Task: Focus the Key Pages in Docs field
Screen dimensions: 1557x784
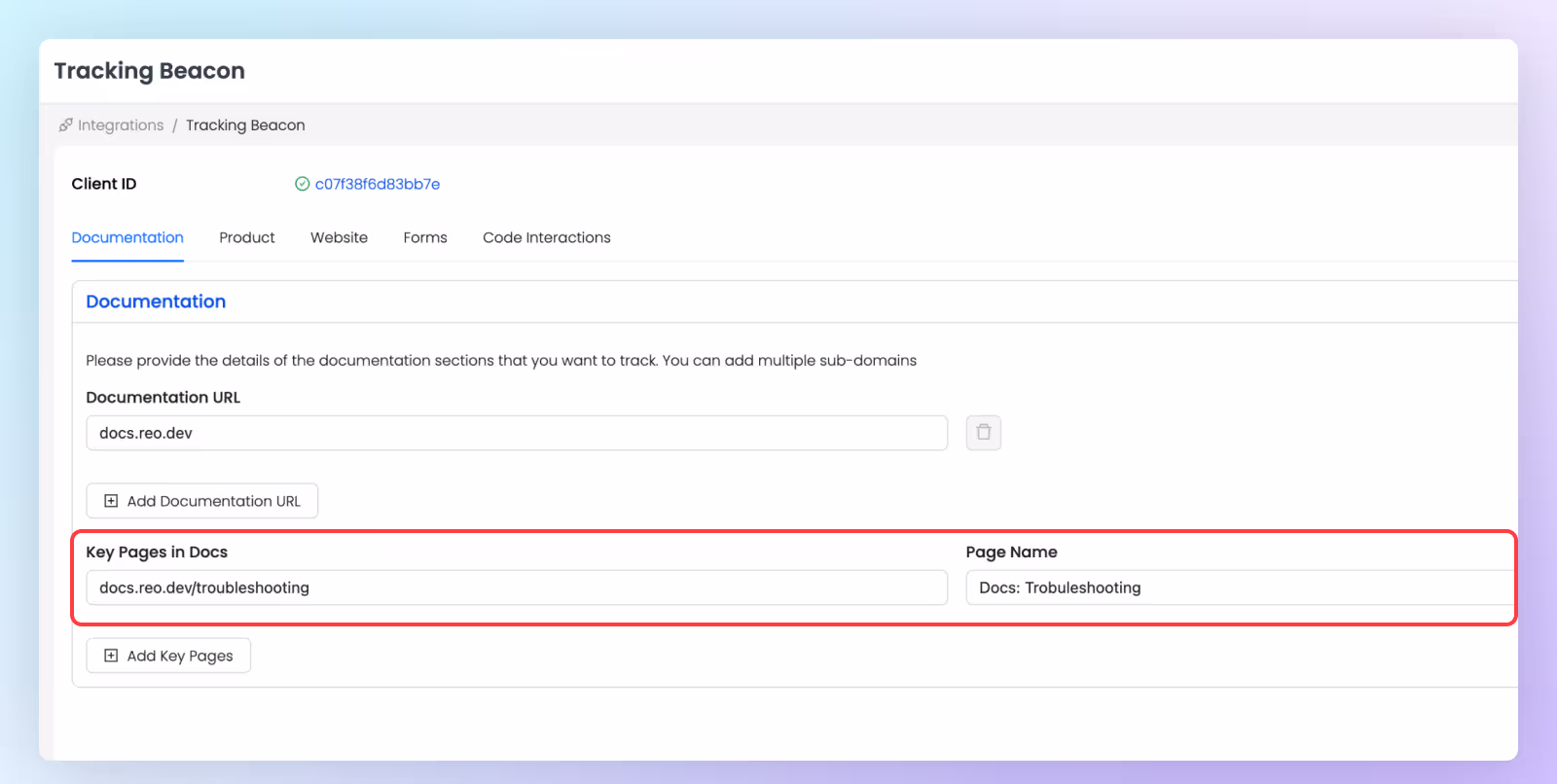Action: tap(517, 588)
